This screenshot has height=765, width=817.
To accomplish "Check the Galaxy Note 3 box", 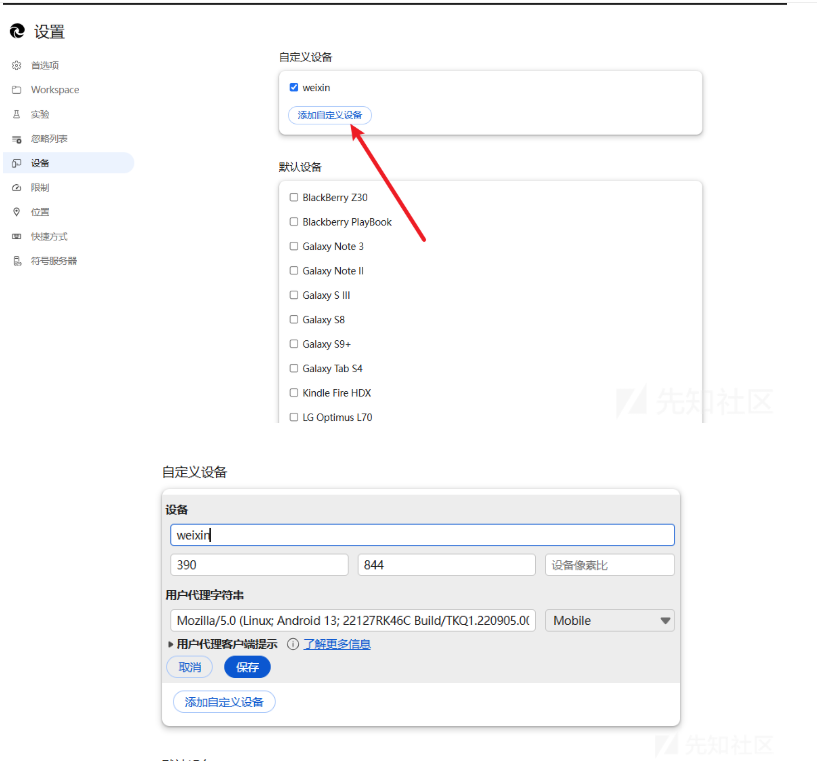I will [294, 246].
